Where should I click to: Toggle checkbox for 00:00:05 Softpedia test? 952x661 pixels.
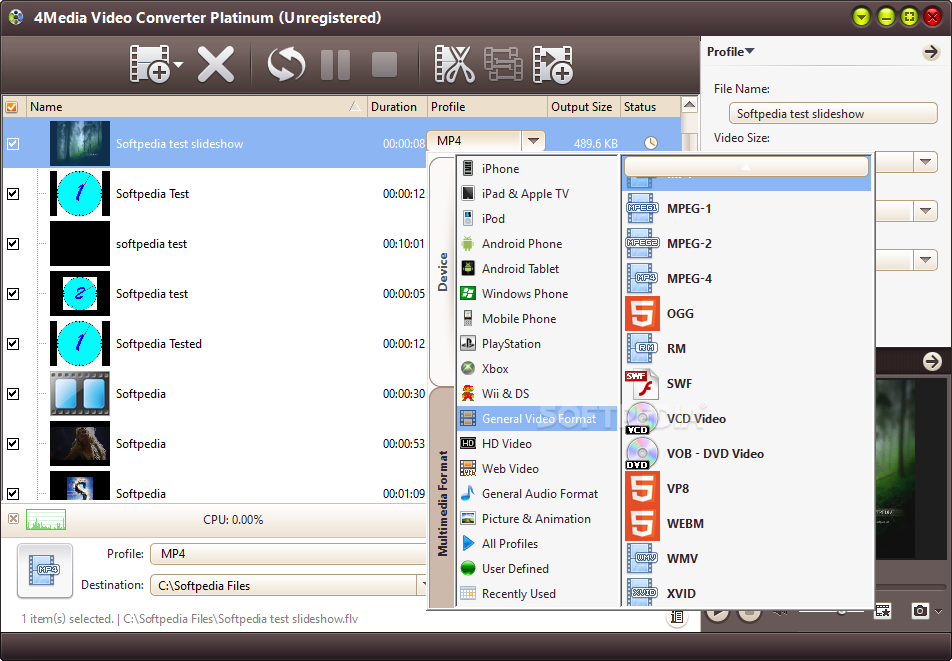point(13,294)
